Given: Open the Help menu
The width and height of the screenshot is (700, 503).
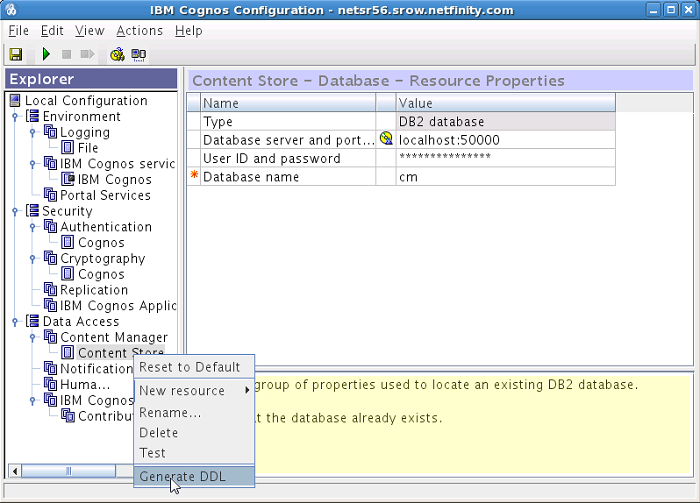Looking at the screenshot, I should (x=189, y=30).
